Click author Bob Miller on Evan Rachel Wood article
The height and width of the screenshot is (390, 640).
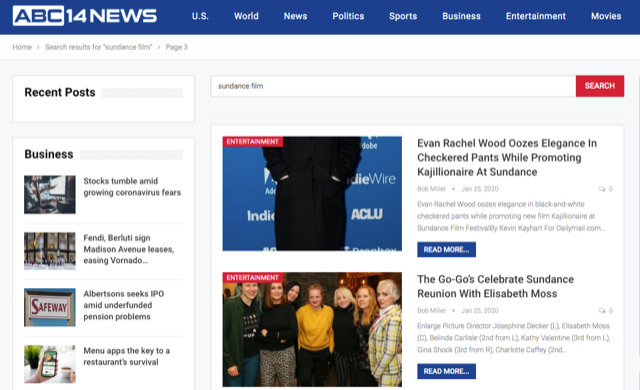pyautogui.click(x=431, y=189)
